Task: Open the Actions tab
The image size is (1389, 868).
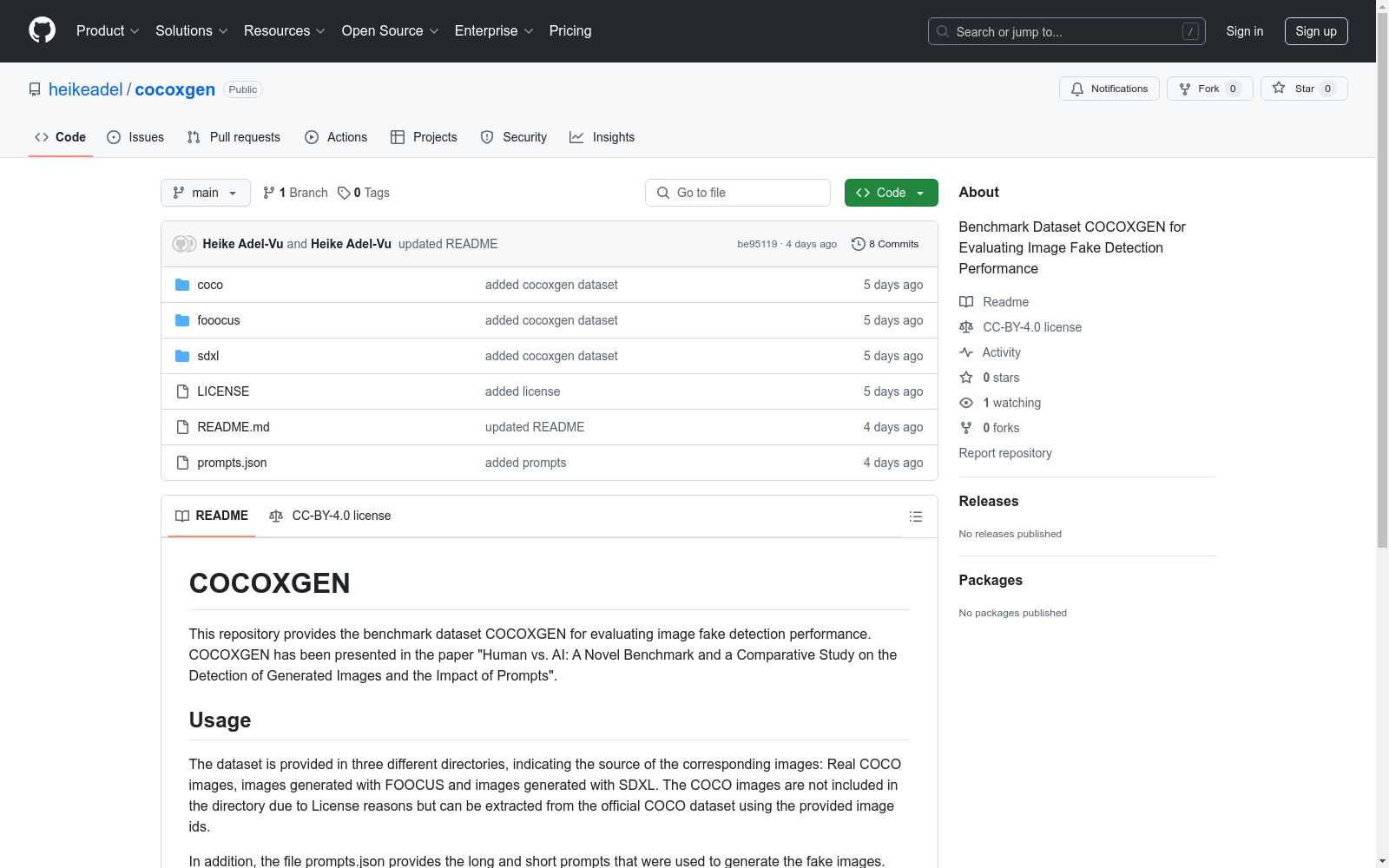Action: point(336,137)
